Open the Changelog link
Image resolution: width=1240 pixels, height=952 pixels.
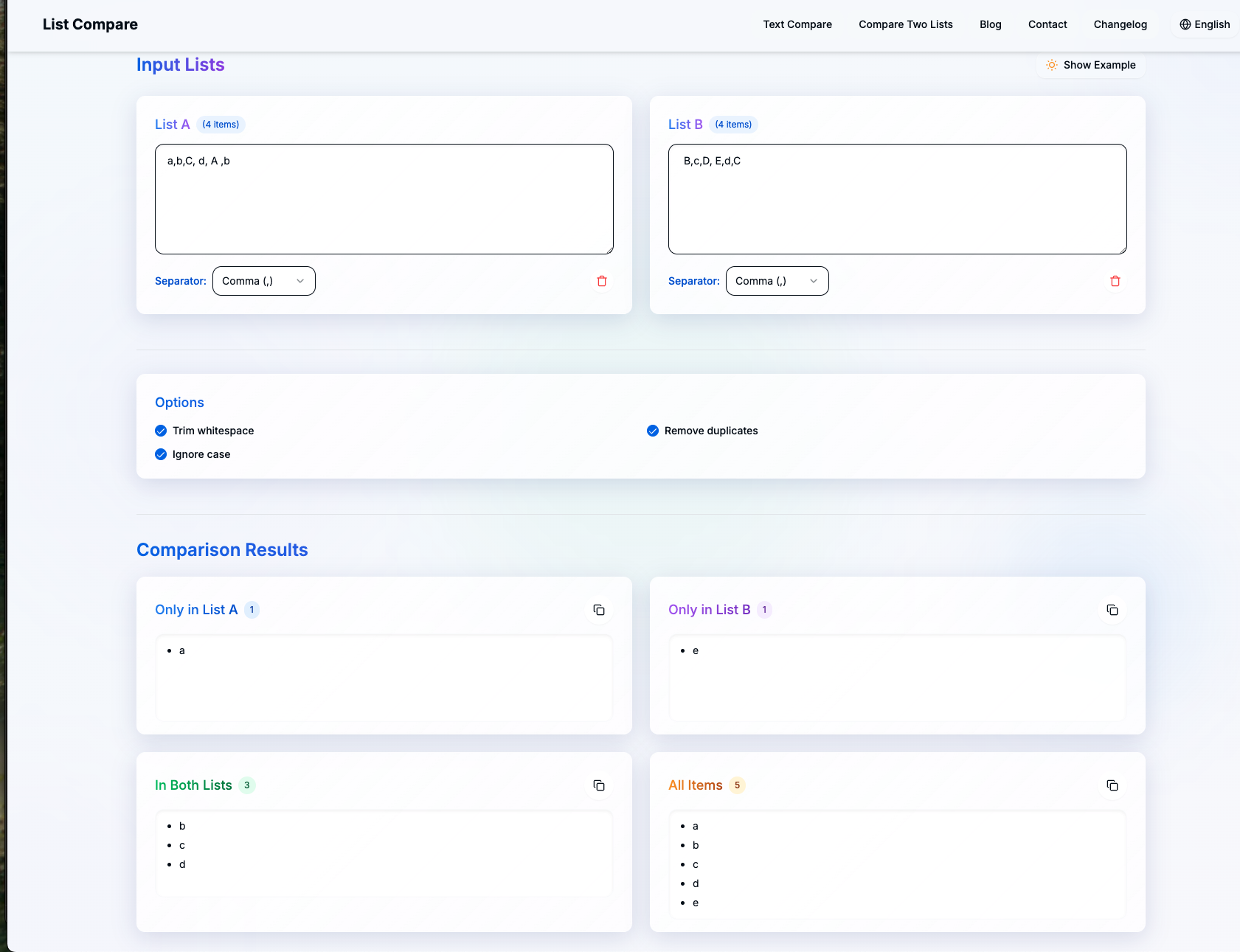point(1120,24)
